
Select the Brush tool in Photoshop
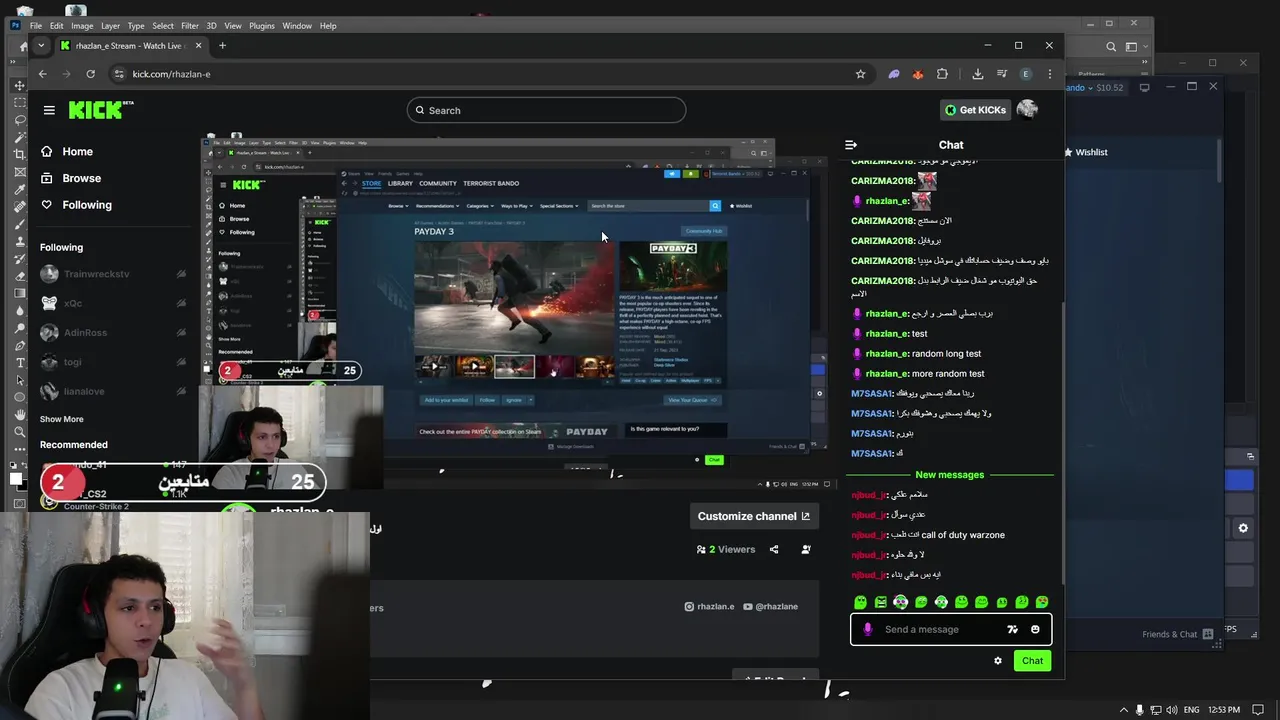[x=20, y=224]
